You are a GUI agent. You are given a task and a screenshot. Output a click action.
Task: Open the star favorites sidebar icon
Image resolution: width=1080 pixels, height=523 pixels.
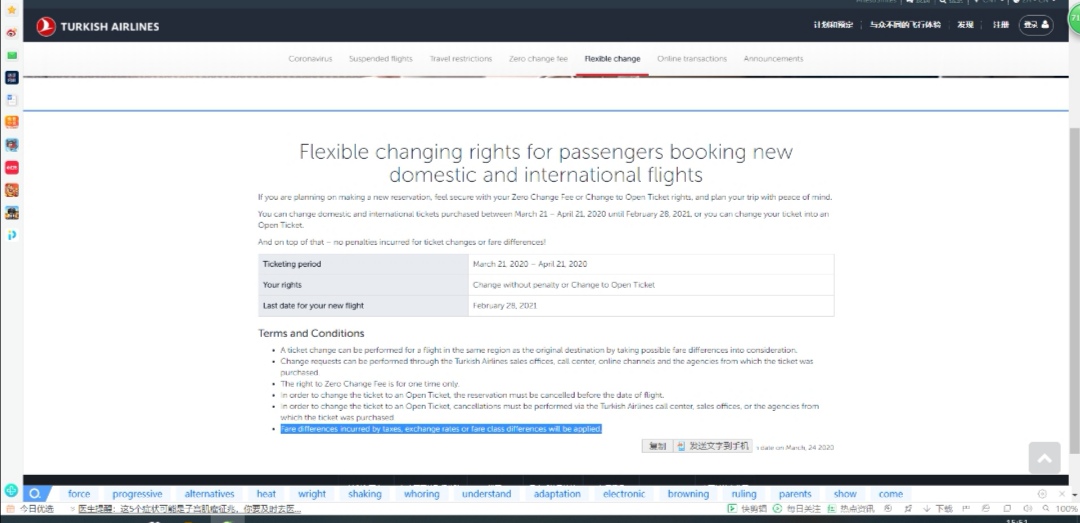coord(12,10)
